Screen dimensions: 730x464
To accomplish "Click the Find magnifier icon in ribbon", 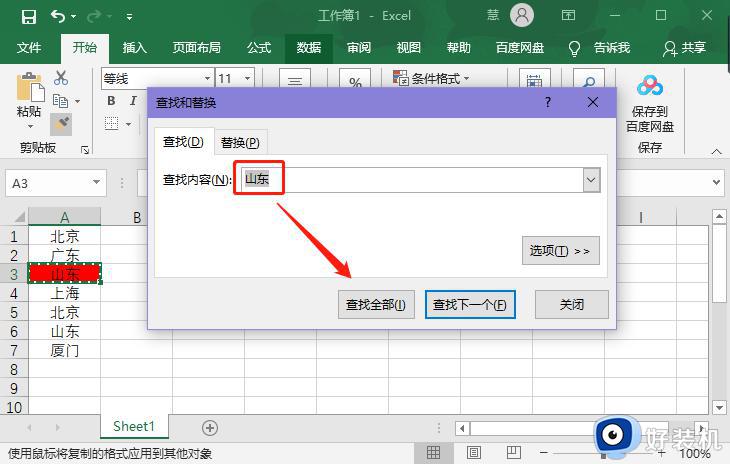I will point(589,79).
